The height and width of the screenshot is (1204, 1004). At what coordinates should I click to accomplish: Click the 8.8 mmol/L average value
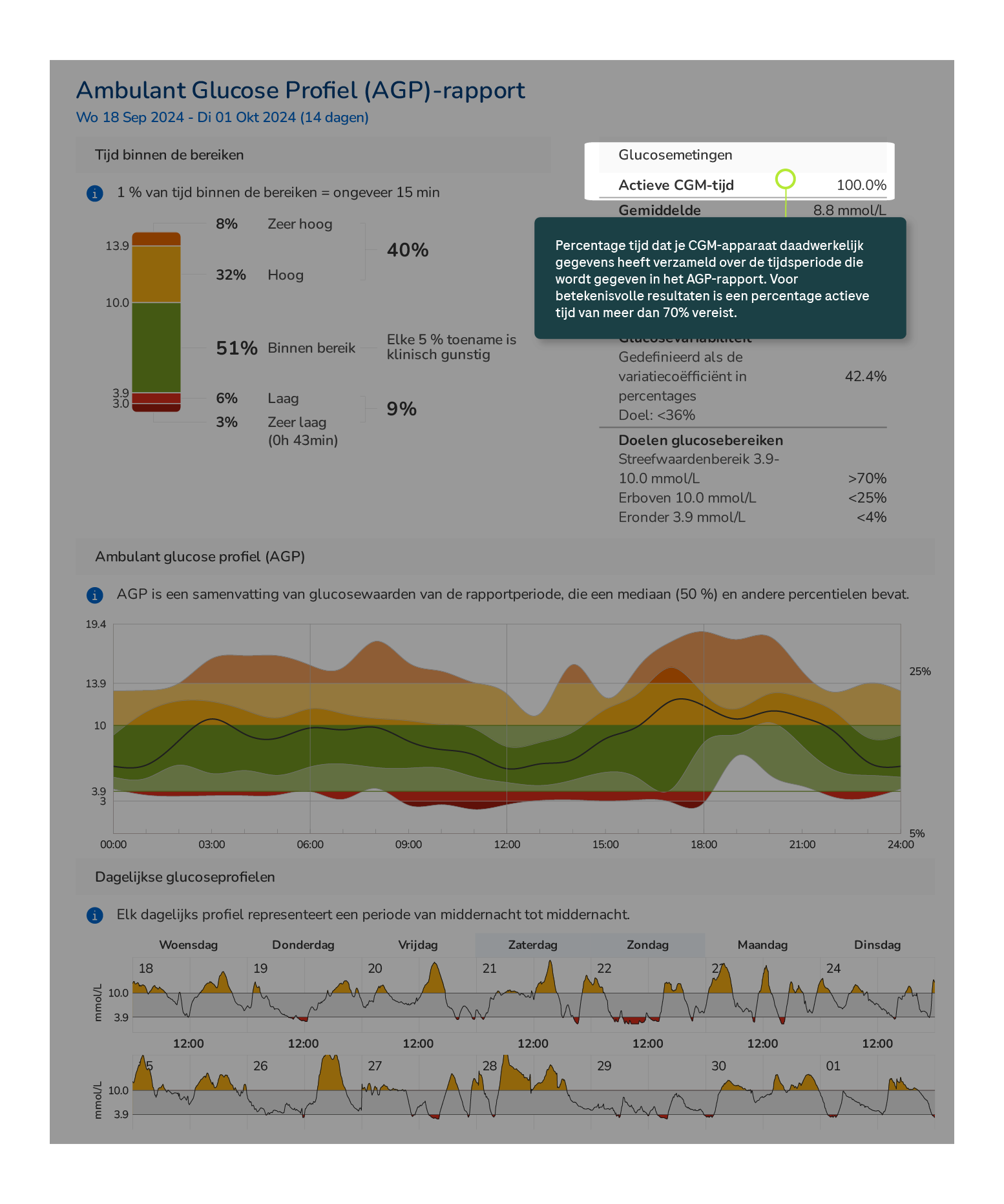tap(850, 210)
